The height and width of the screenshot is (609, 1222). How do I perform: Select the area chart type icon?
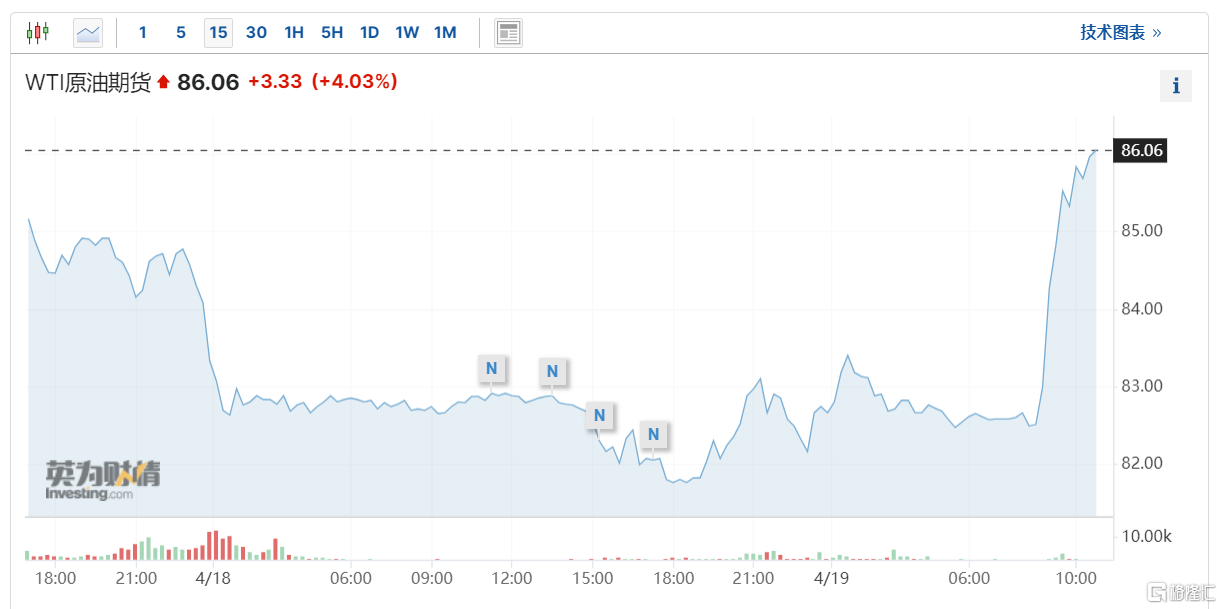point(88,33)
